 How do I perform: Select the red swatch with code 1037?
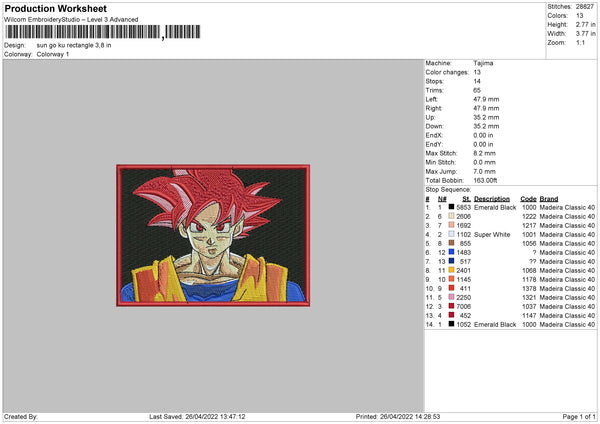(x=452, y=306)
